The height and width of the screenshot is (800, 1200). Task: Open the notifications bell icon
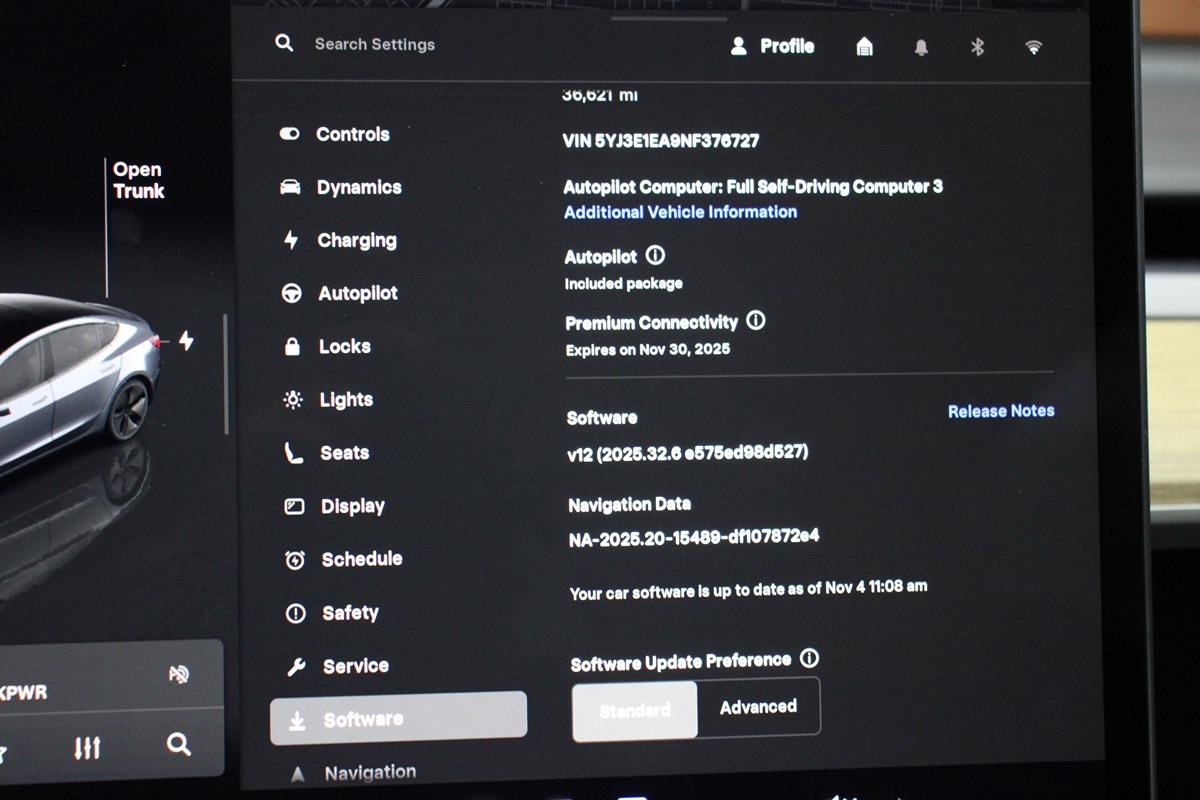click(921, 47)
